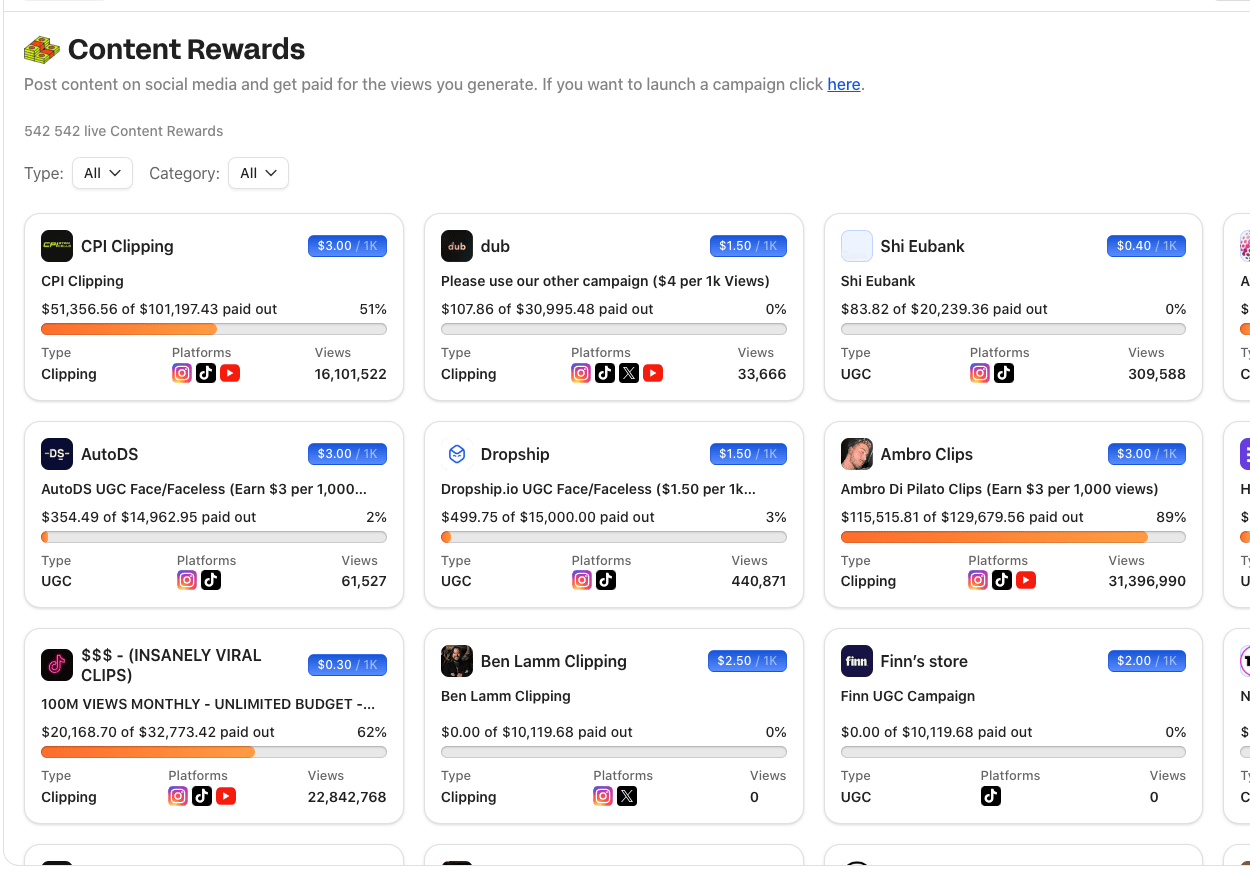This screenshot has height=876, width=1250.
Task: Click the X icon on Ben Lamm Clipping card
Action: coord(627,796)
